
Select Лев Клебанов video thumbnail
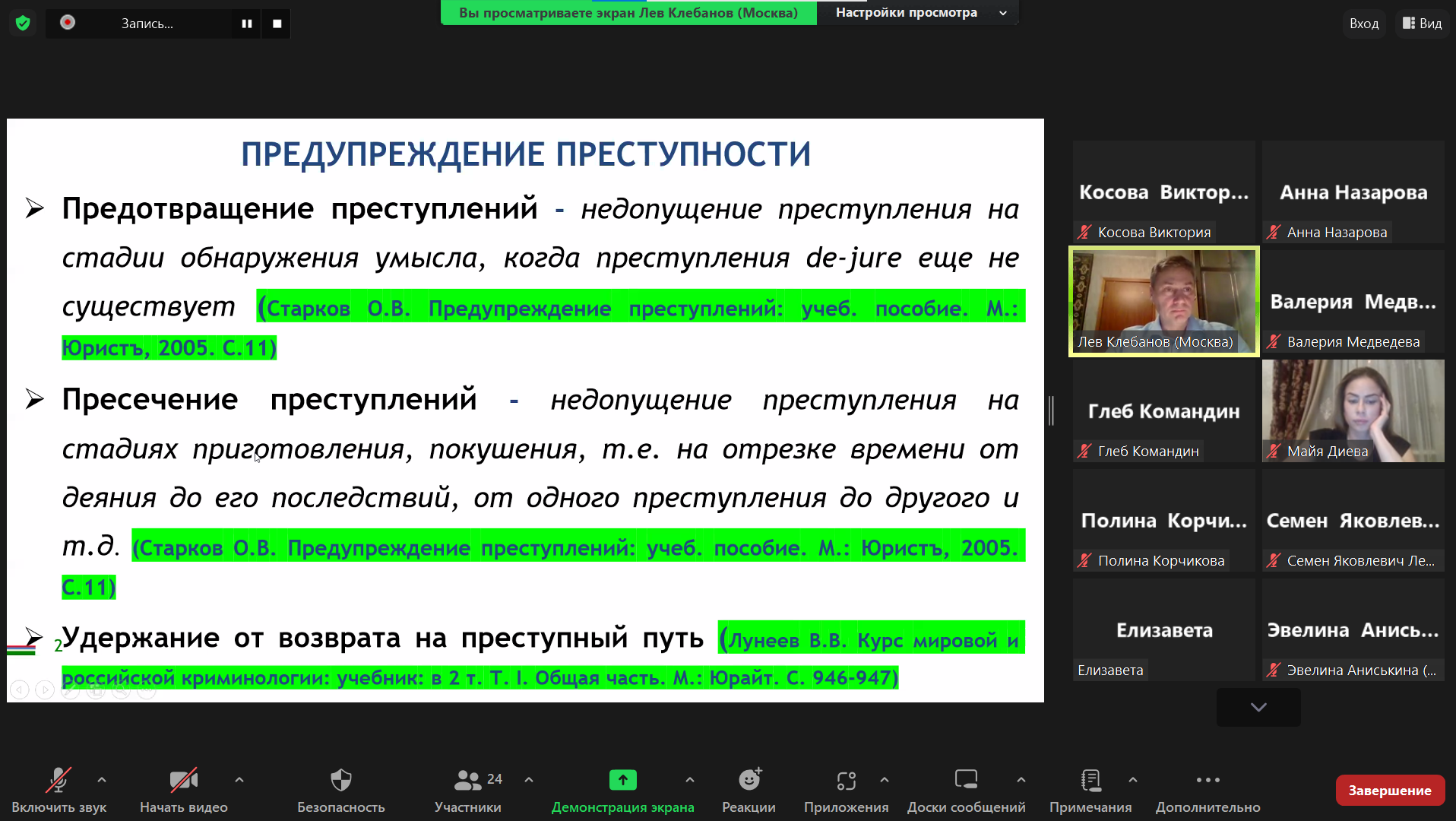1164,302
